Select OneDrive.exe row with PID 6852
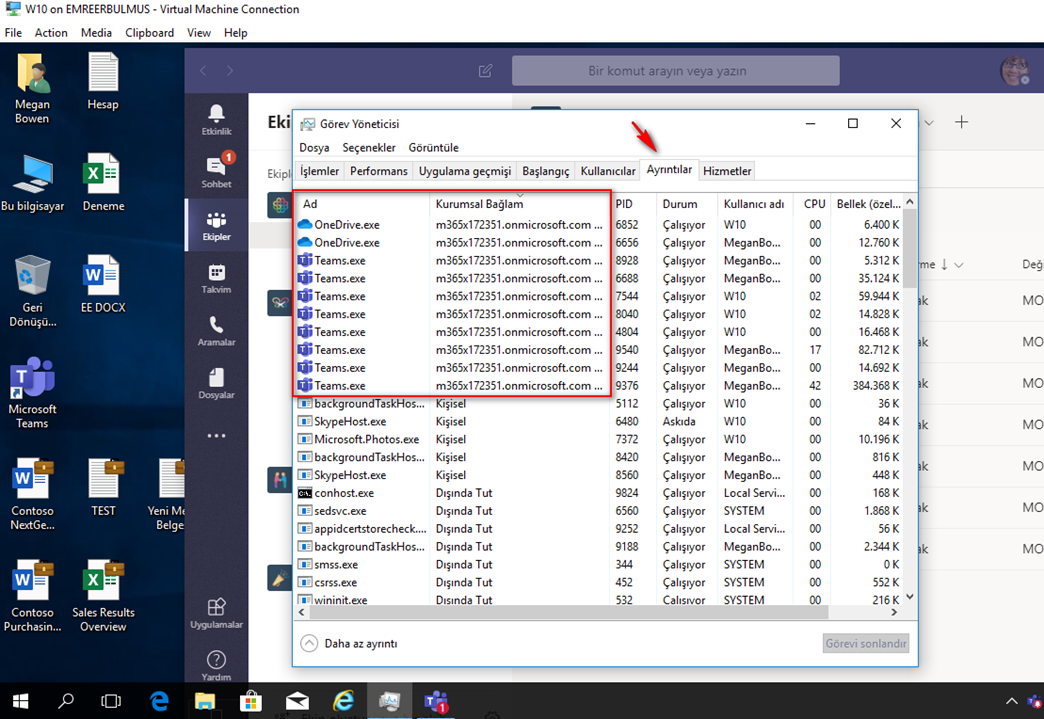The image size is (1044, 719). click(x=599, y=225)
